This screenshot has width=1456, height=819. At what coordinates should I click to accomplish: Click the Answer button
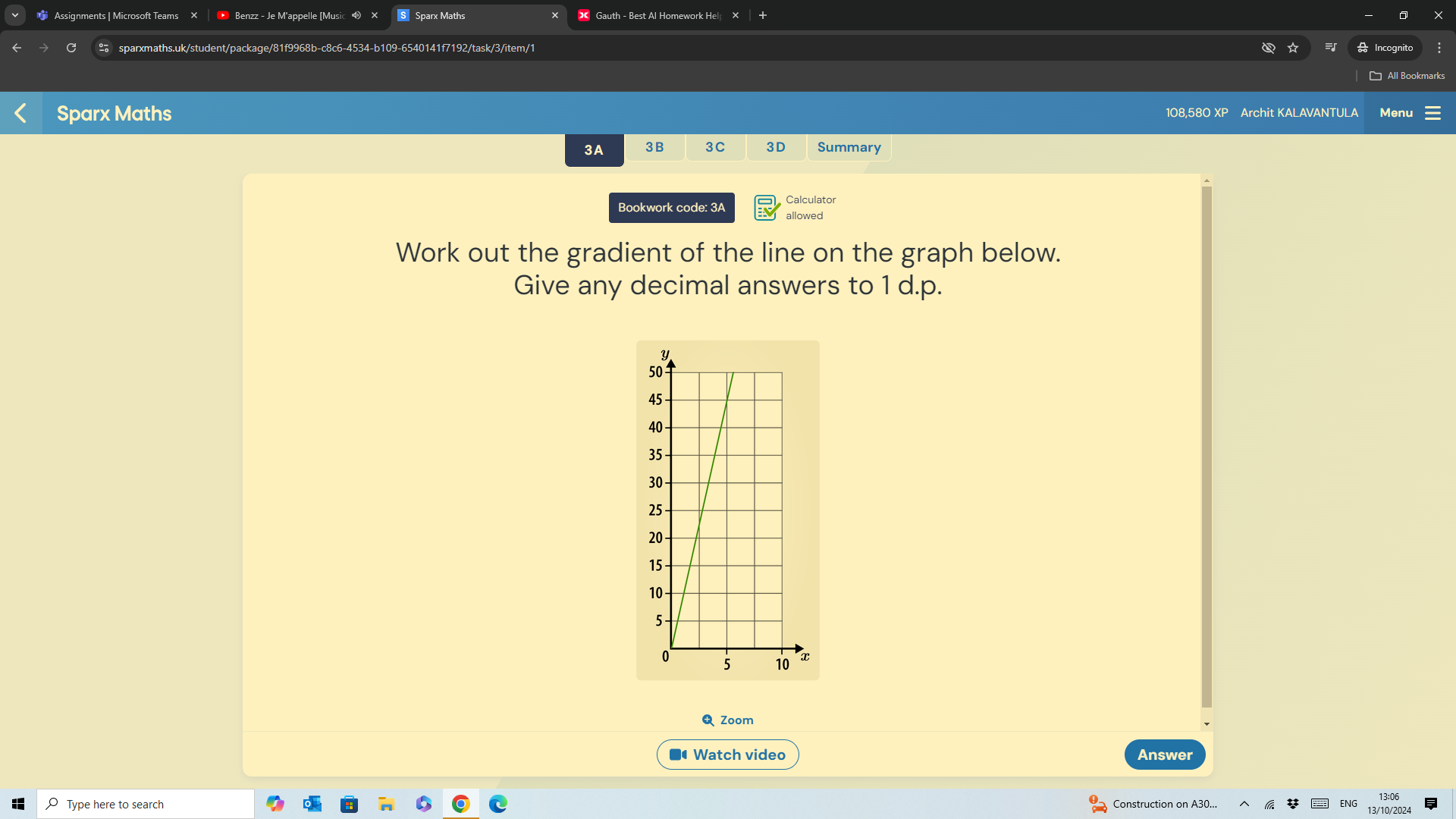tap(1165, 754)
